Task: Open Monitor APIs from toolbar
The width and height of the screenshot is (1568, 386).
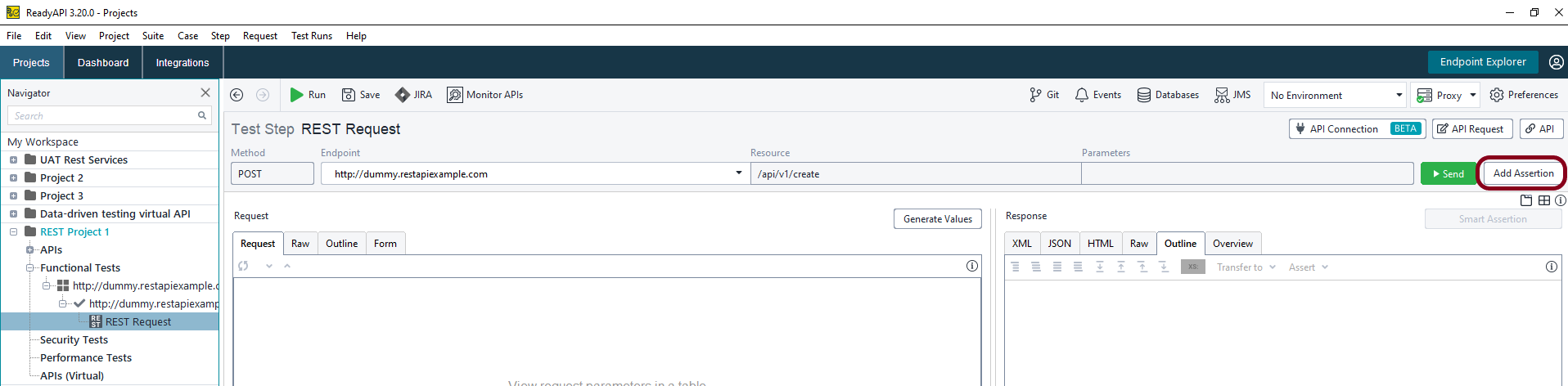Action: coord(454,95)
